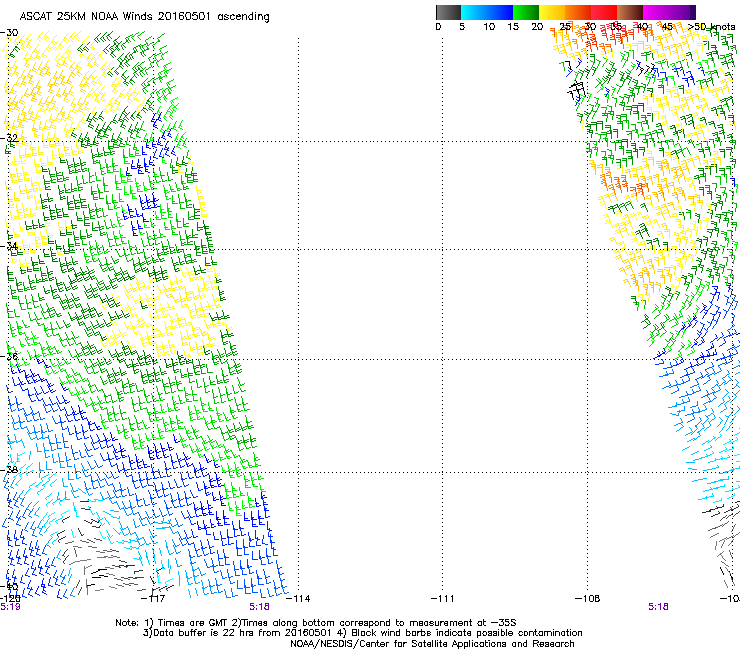
Task: Click the colorbar label 15
Action: (x=513, y=27)
